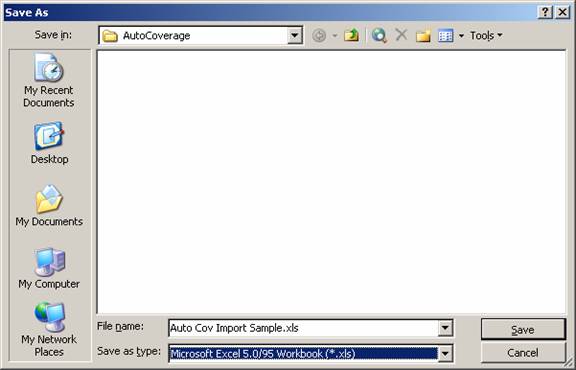
Task: Open the Back button history arrow
Action: (335, 36)
